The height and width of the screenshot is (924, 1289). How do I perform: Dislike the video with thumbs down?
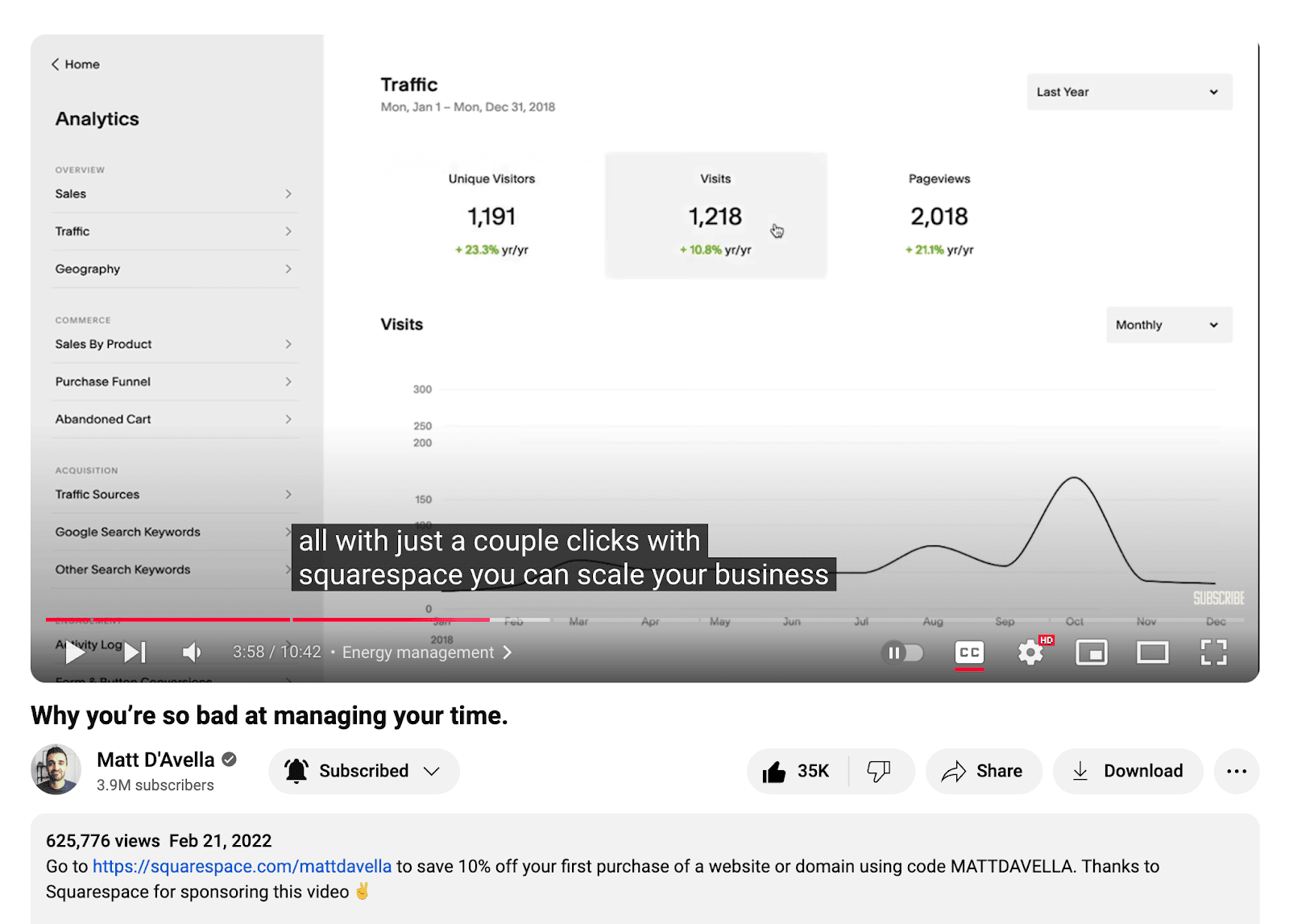pos(879,771)
